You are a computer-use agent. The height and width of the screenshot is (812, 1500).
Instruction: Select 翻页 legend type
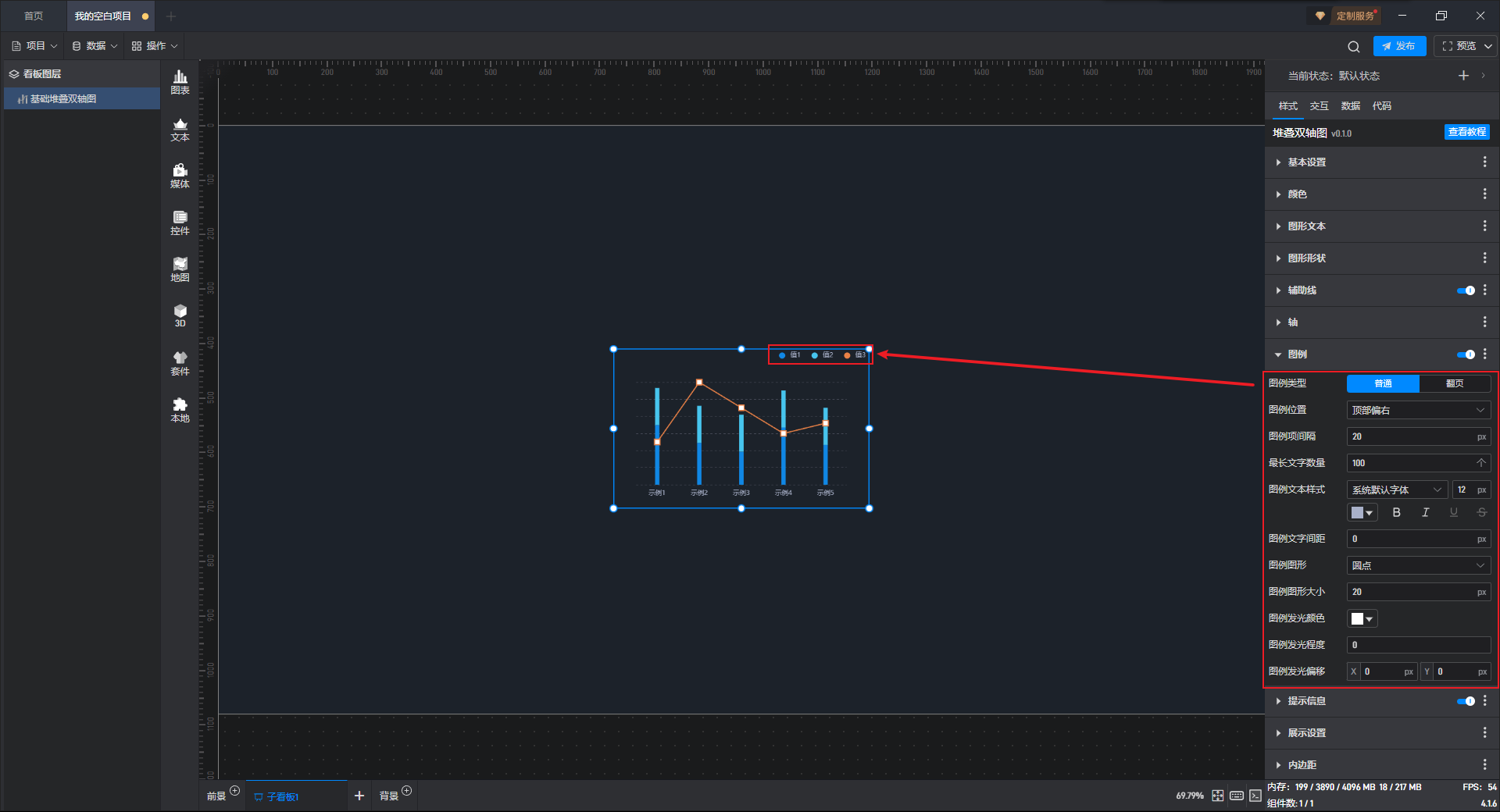point(1455,383)
